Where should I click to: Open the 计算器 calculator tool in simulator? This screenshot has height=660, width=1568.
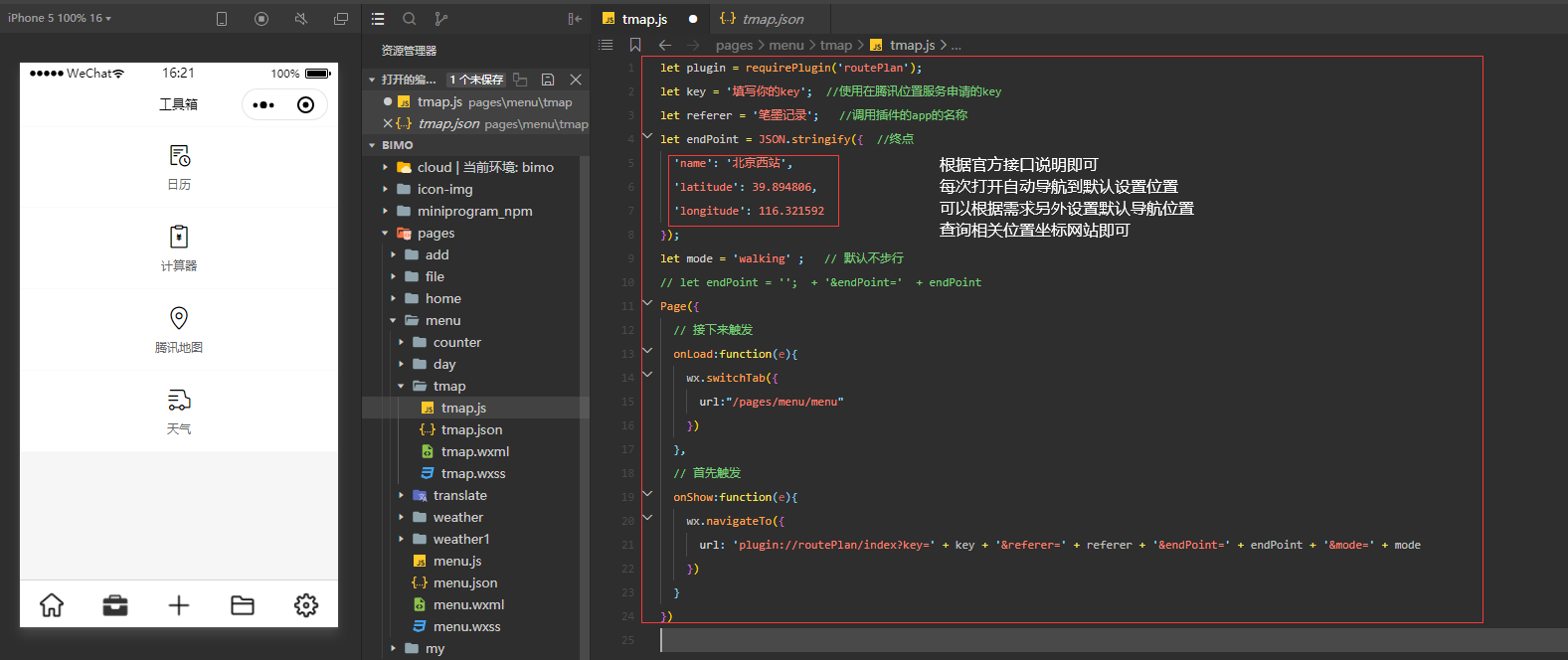click(x=179, y=248)
